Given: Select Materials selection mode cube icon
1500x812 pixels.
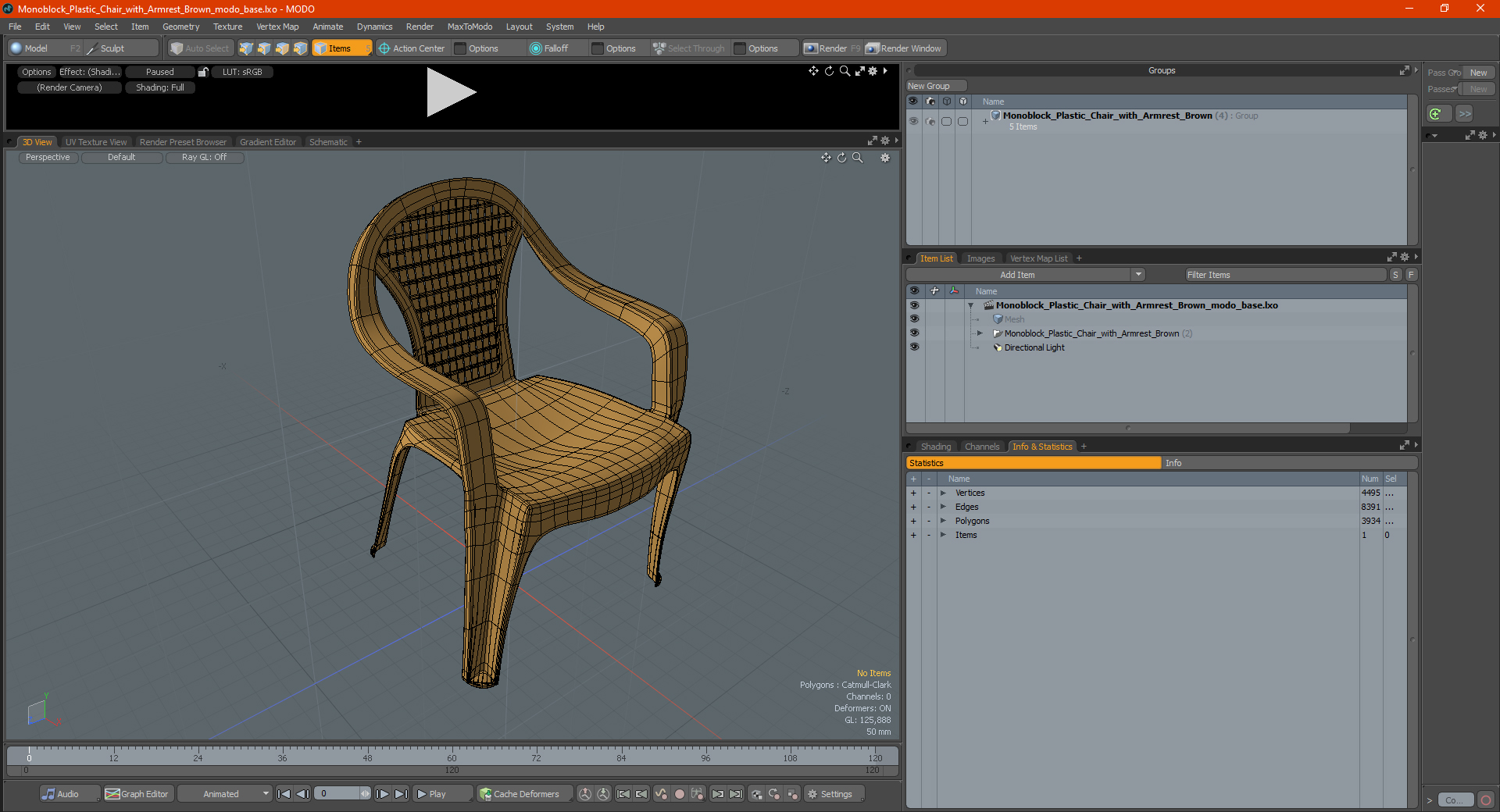Looking at the screenshot, I should click(300, 48).
